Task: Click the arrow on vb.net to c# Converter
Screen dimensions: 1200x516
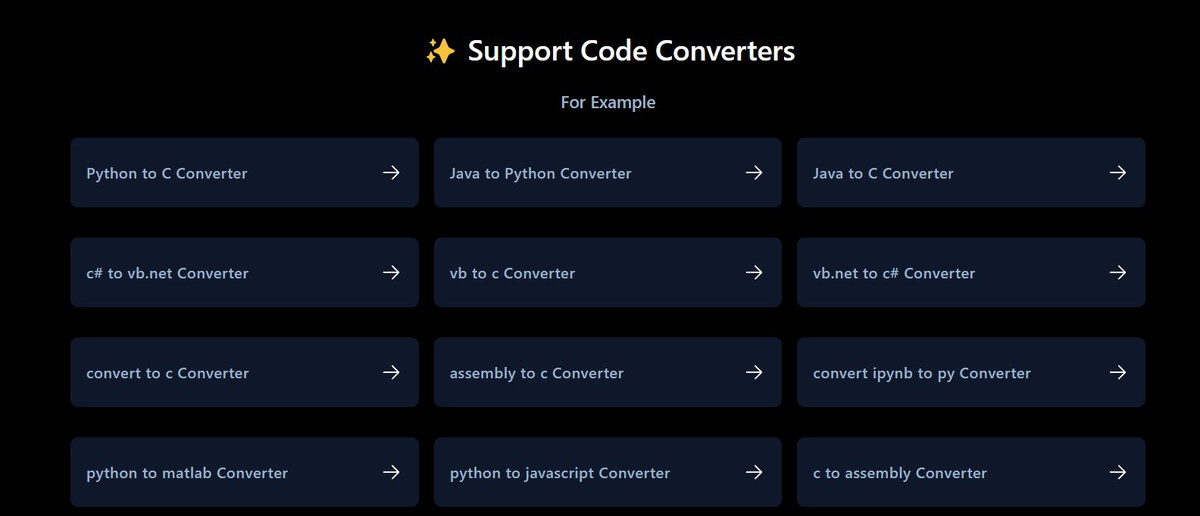Action: tap(1118, 273)
